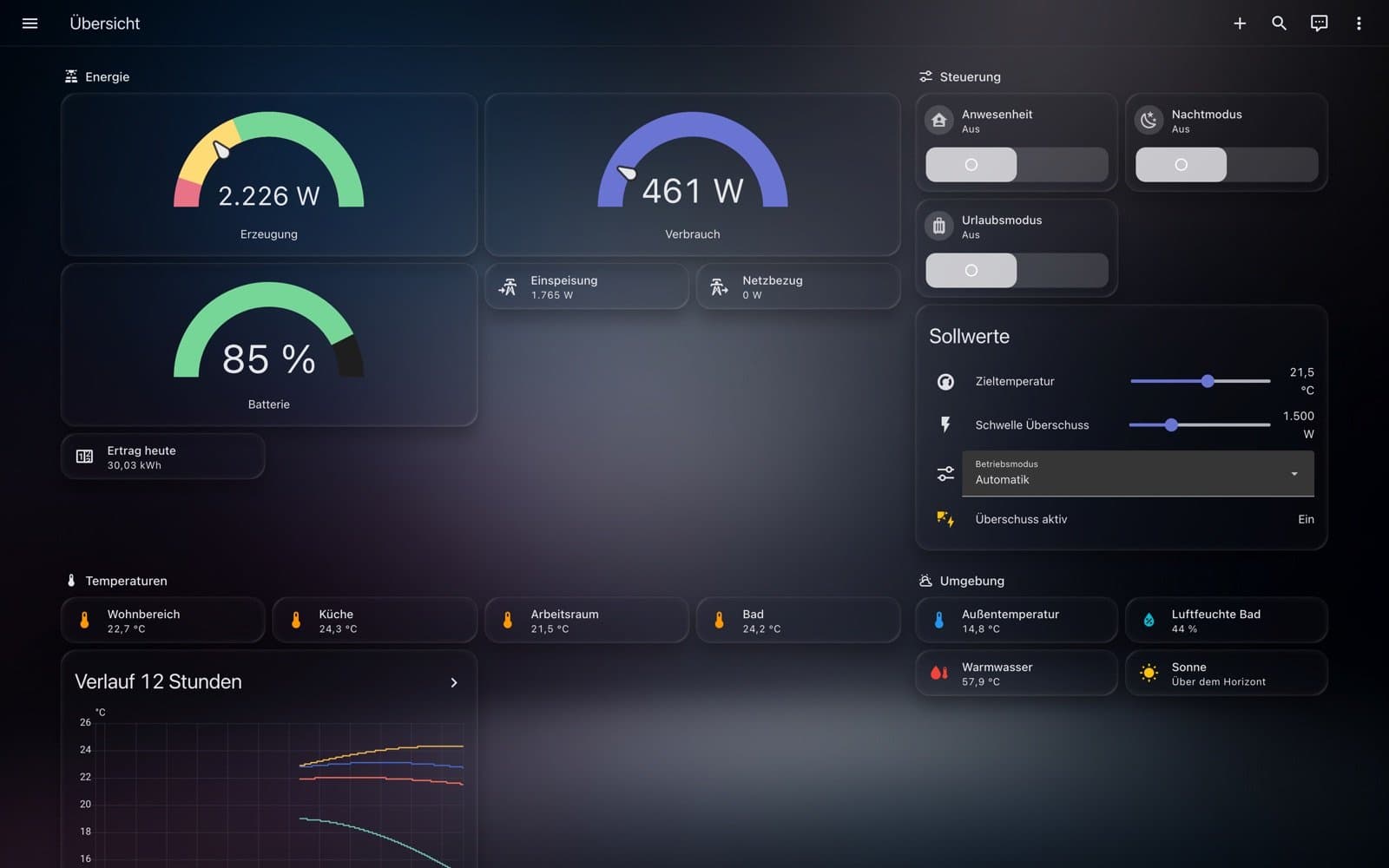Open the Umgebung section heading
1389x868 pixels.
(x=971, y=581)
